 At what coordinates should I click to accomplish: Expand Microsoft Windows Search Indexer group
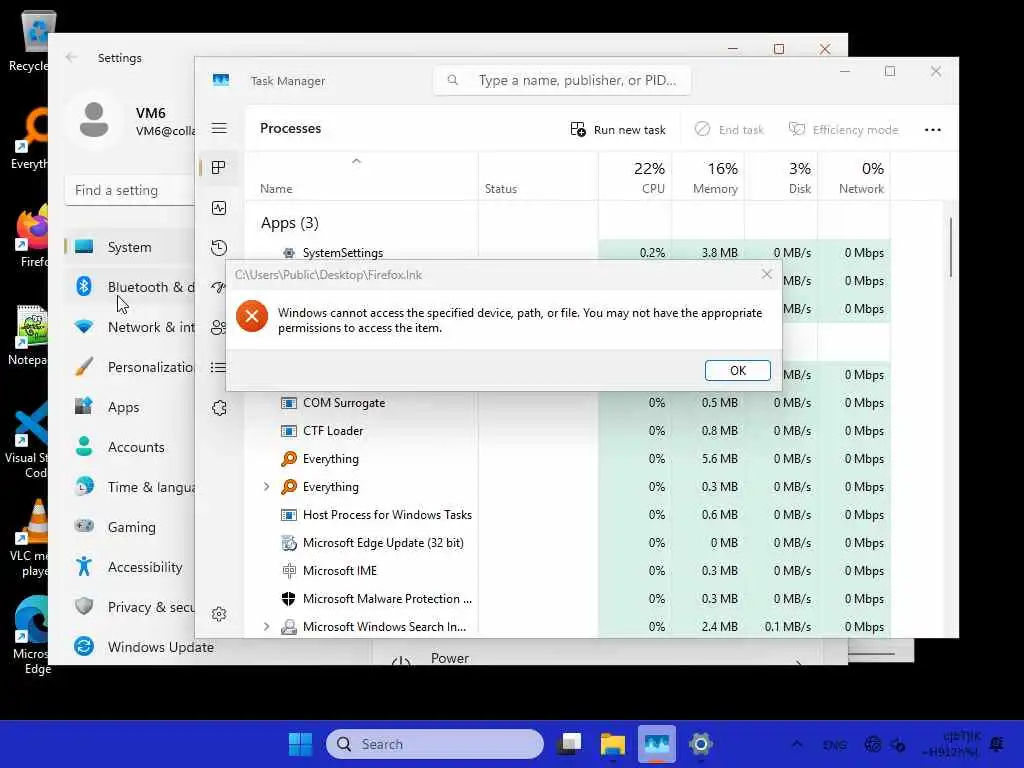point(266,626)
